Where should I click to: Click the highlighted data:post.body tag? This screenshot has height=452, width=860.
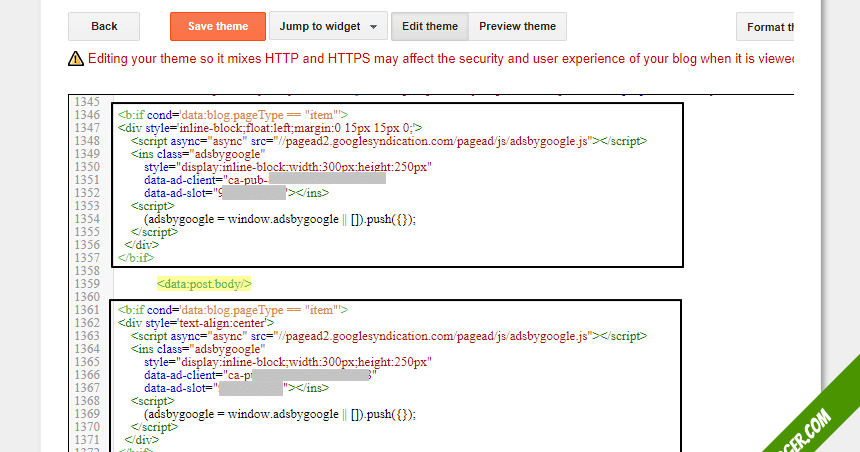pos(204,284)
